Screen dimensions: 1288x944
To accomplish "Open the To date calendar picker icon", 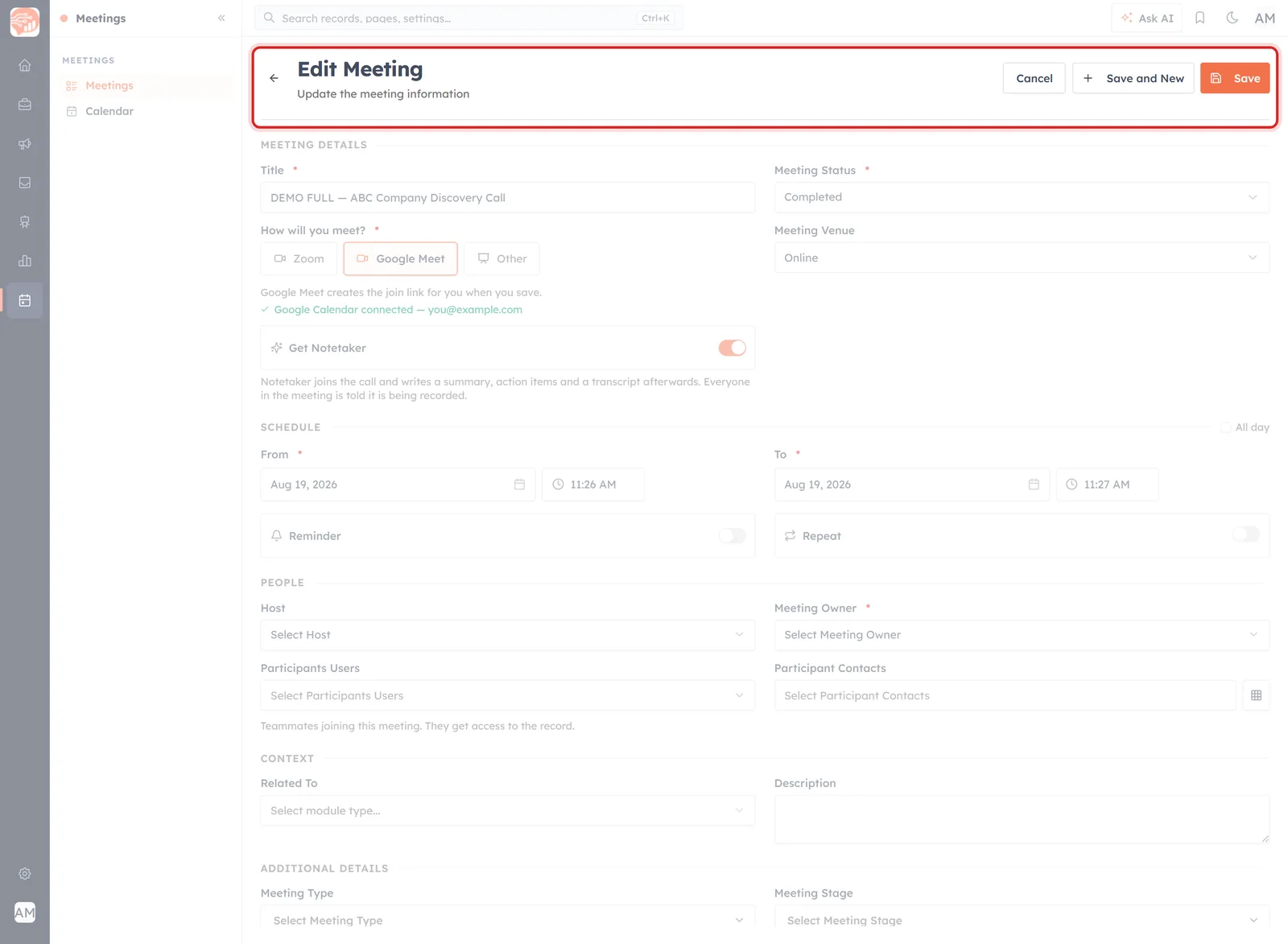I will click(x=1034, y=484).
